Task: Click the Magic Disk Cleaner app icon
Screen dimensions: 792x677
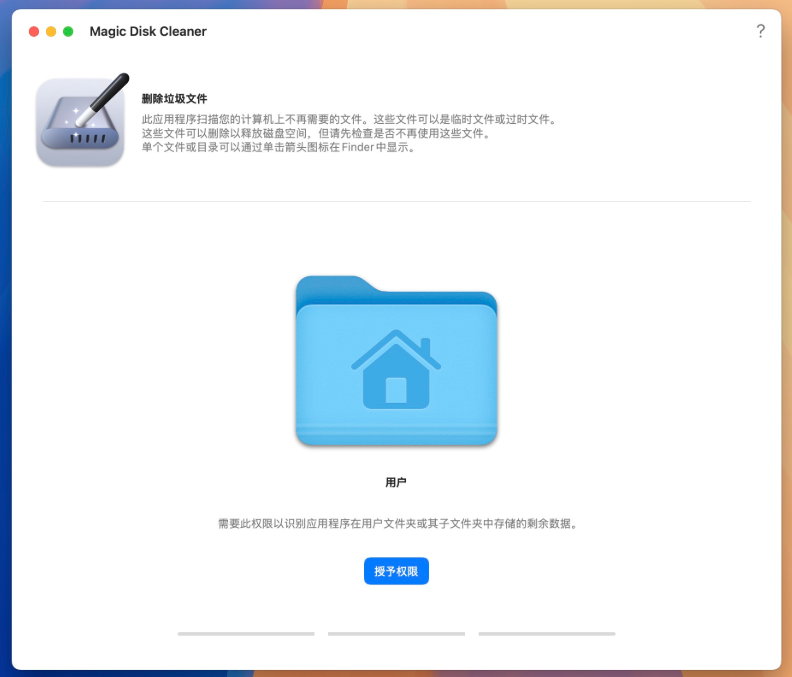Action: pyautogui.click(x=80, y=122)
